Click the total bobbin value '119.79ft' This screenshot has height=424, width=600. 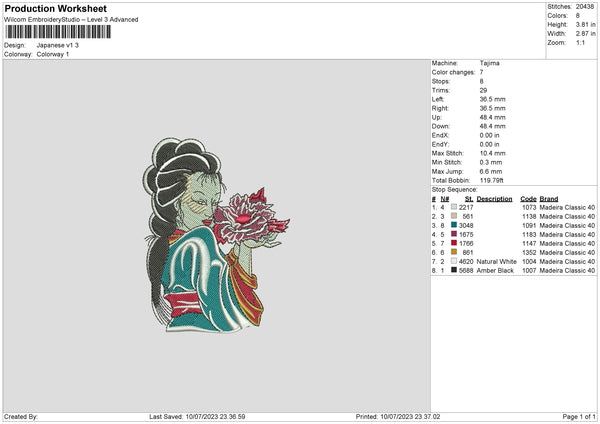(x=492, y=180)
